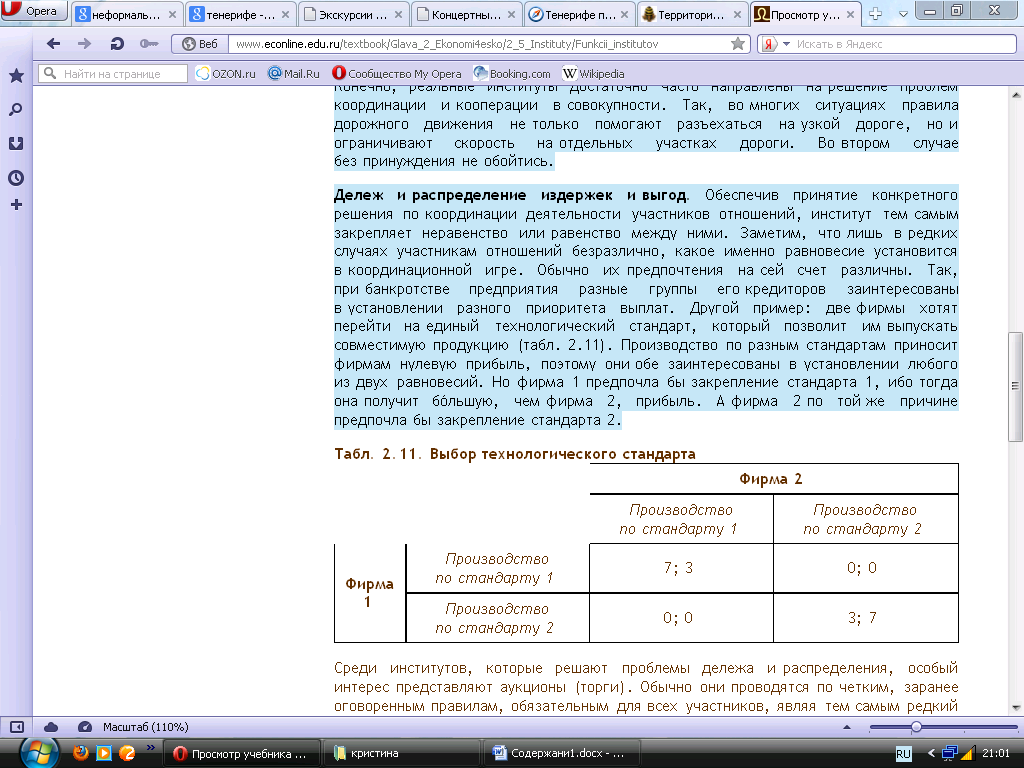Bookmark page with the star in address bar
Image resolution: width=1024 pixels, height=768 pixels.
click(738, 44)
